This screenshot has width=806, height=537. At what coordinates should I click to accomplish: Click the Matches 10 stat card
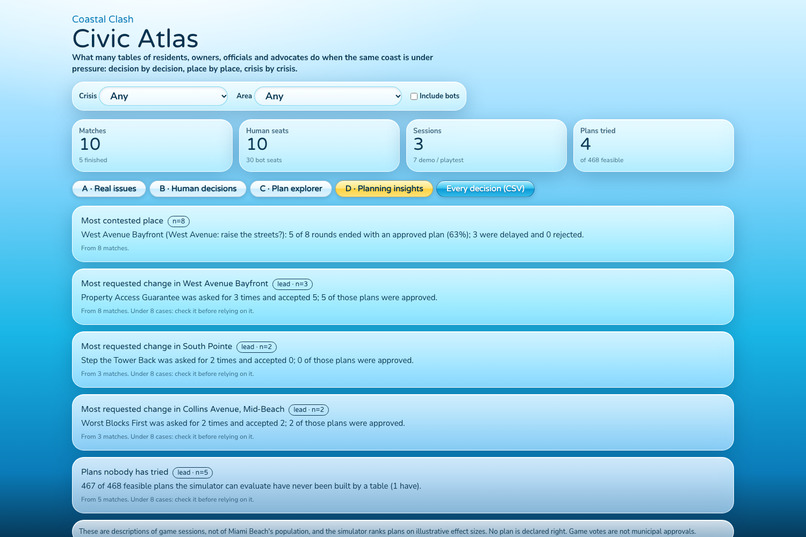[152, 145]
